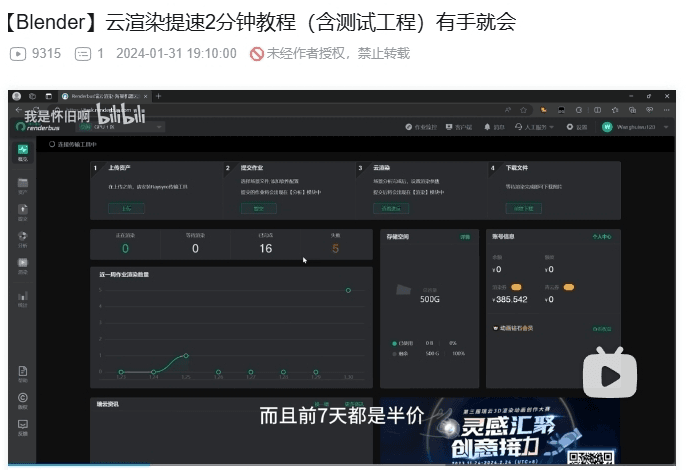Click the red no-reprint prohibition icon
The image size is (687, 470).
coord(257,54)
